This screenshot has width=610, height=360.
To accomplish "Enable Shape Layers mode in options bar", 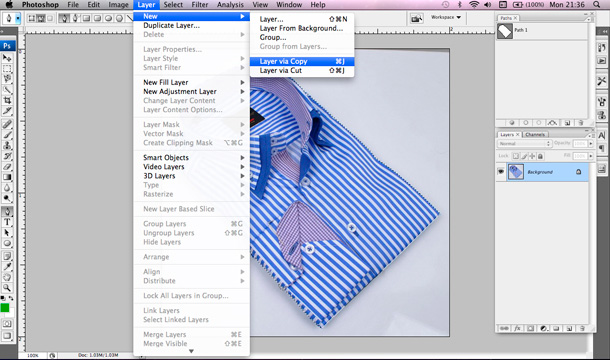I will coord(31,18).
